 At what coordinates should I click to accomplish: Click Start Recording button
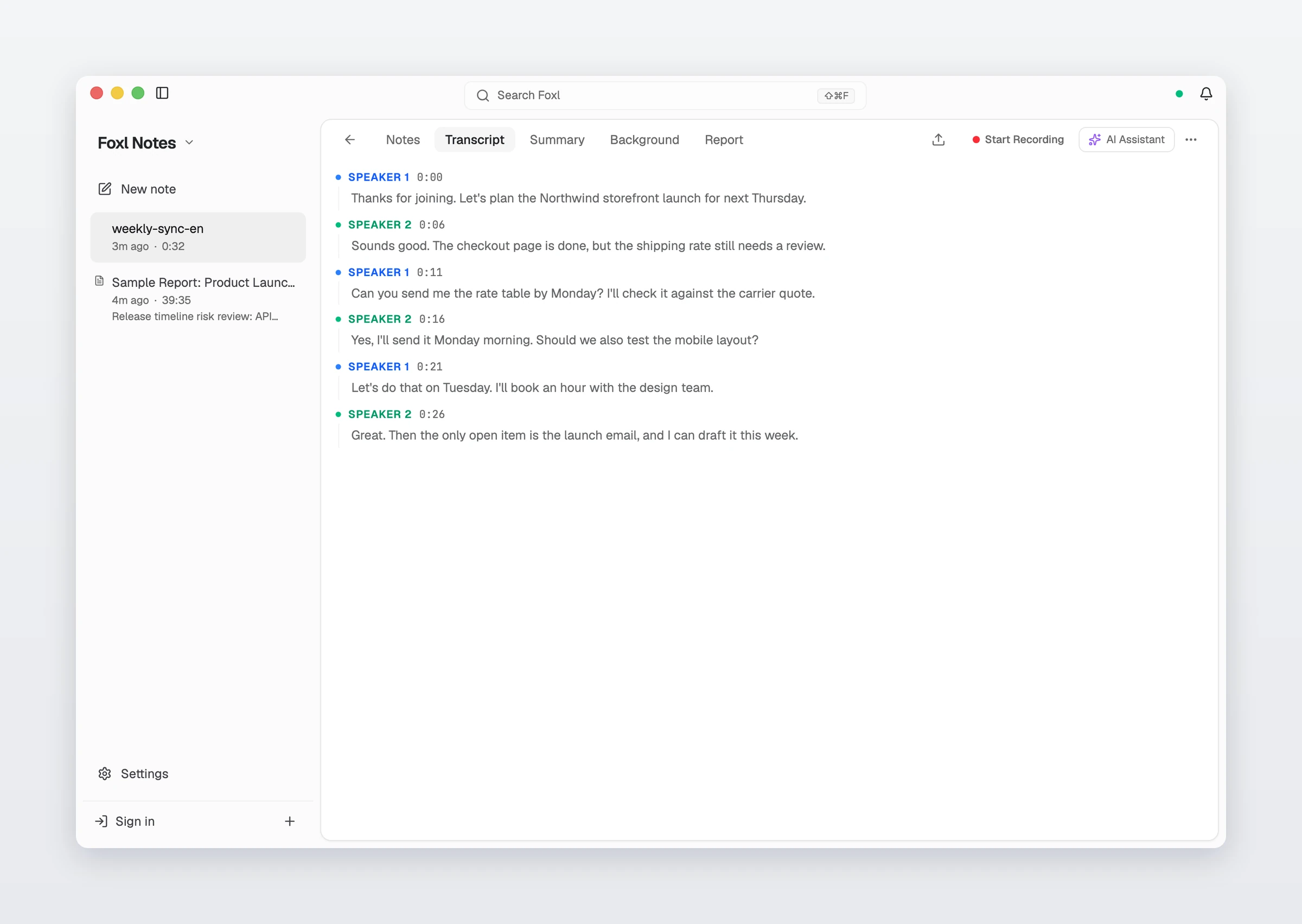tap(1018, 139)
